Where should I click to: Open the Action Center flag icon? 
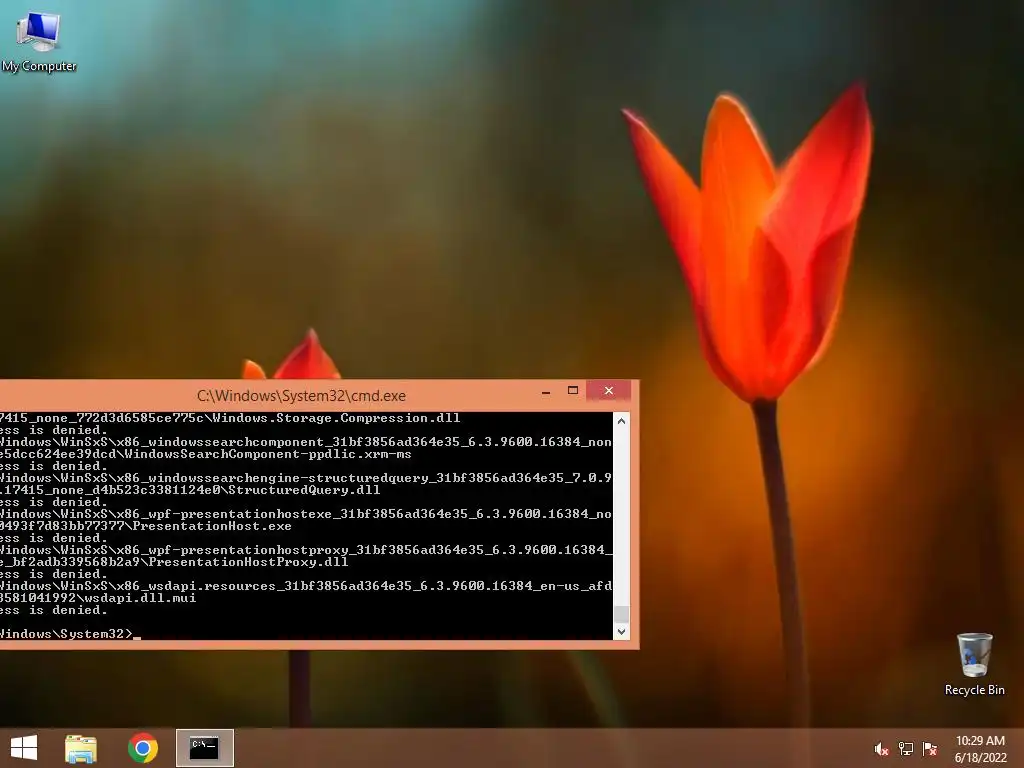pos(930,749)
